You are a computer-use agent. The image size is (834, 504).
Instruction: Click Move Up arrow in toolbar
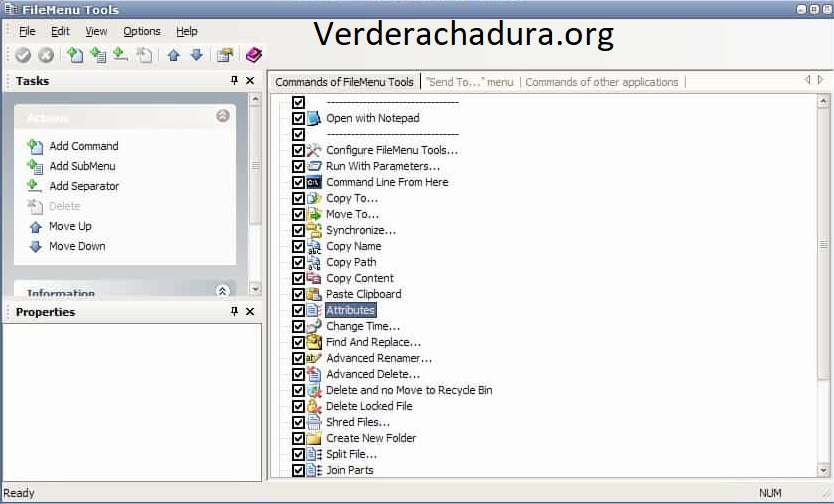(173, 55)
